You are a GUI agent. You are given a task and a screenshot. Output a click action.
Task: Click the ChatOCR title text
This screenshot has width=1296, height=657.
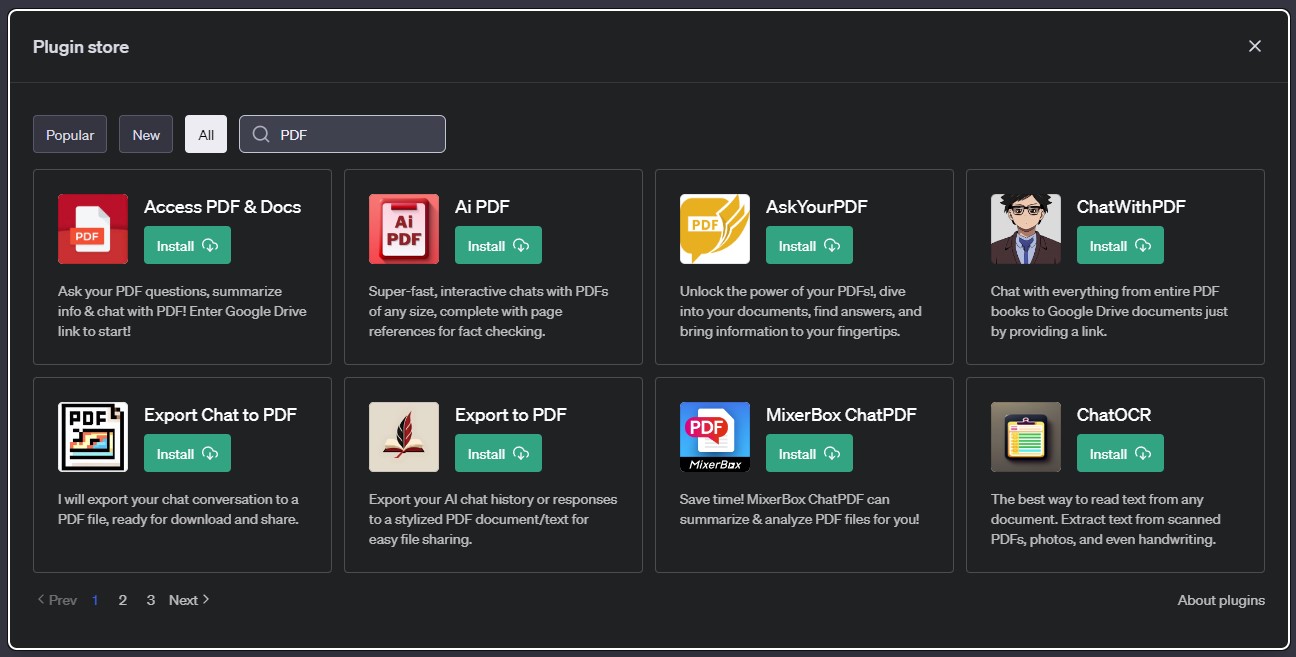1114,415
